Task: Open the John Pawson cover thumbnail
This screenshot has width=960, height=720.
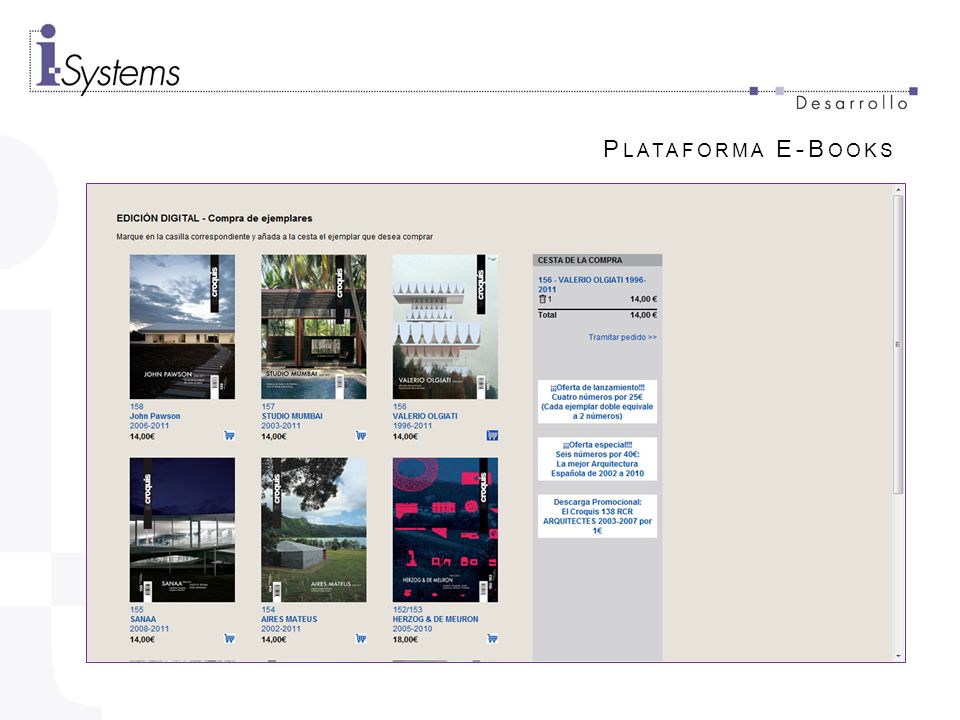Action: click(182, 327)
